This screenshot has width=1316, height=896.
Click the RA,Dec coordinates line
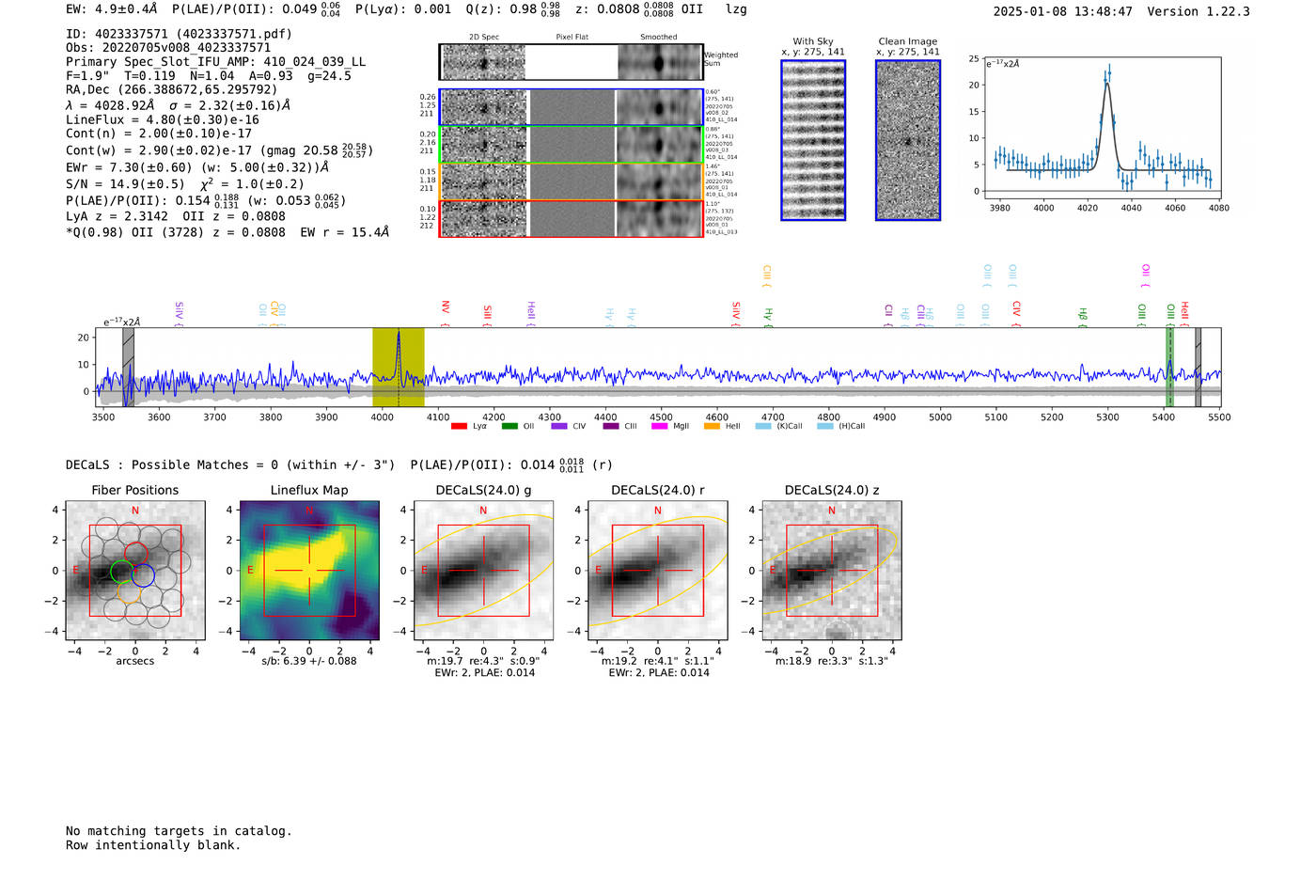172,90
